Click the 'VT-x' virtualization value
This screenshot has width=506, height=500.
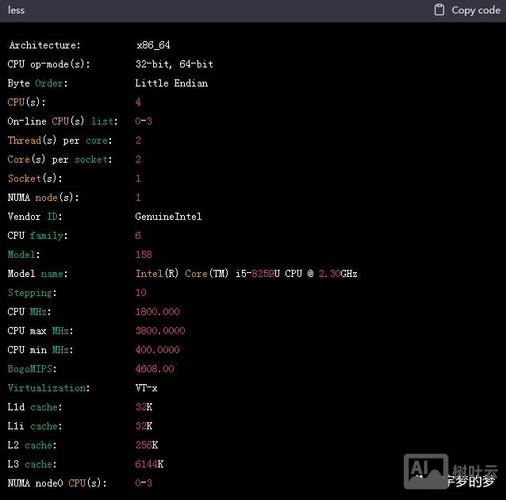[146, 388]
